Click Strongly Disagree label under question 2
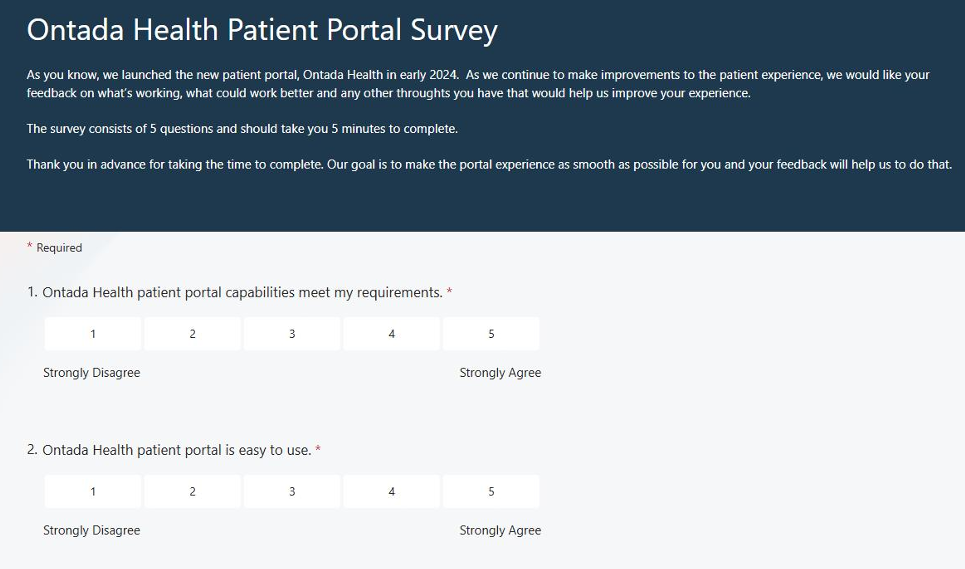 point(91,530)
